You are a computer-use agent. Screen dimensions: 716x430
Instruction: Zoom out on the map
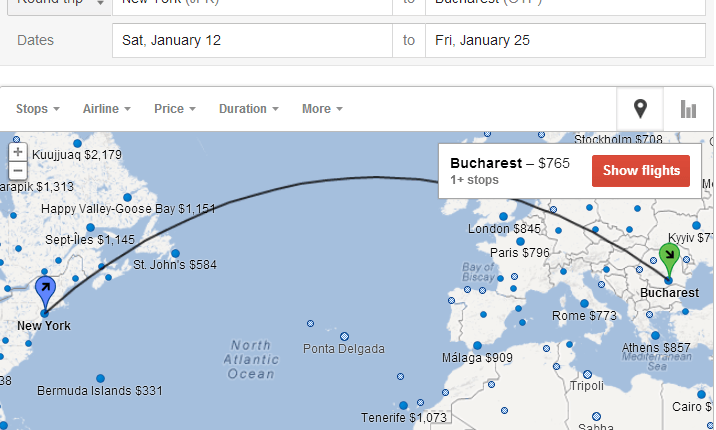click(18, 171)
